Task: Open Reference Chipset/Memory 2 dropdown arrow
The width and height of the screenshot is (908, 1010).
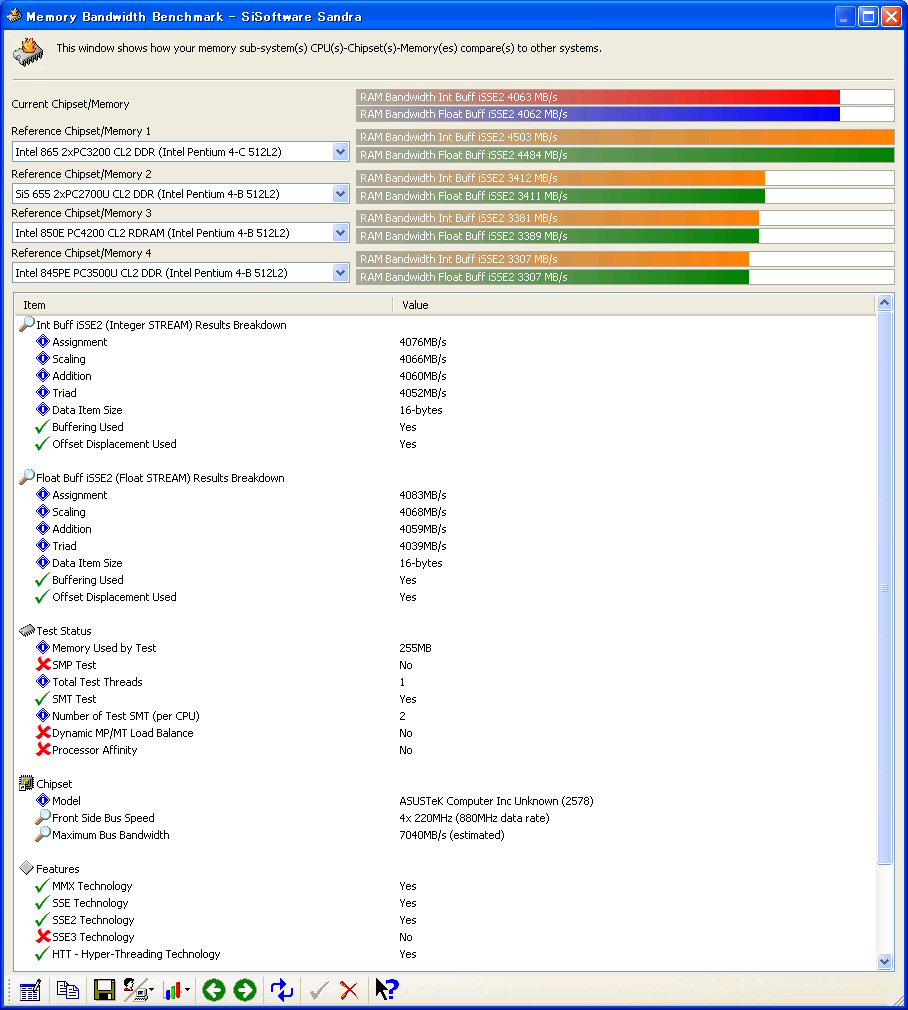Action: 341,194
